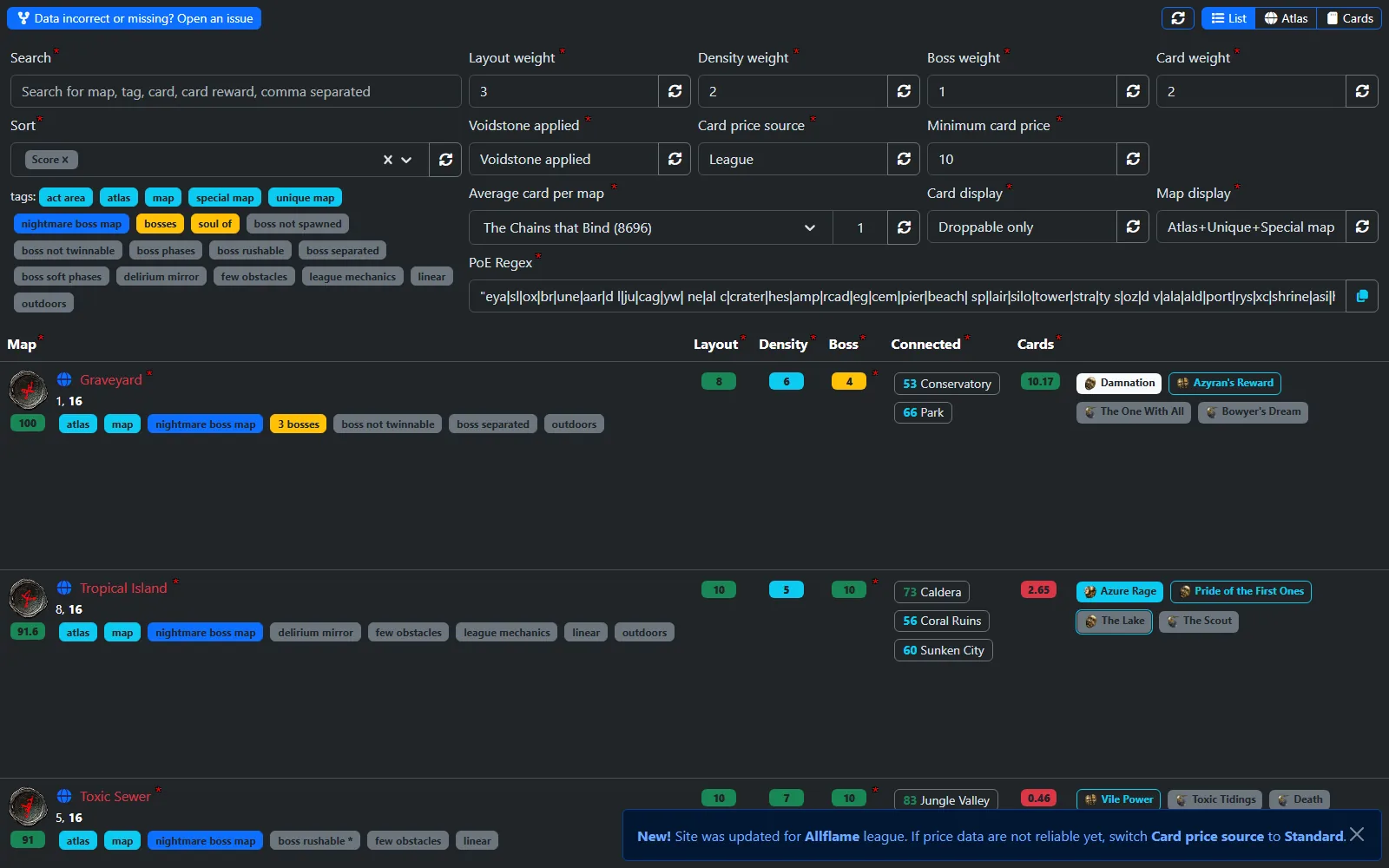
Task: Open the Toxic Sewer wiki globe icon
Action: pyautogui.click(x=64, y=796)
